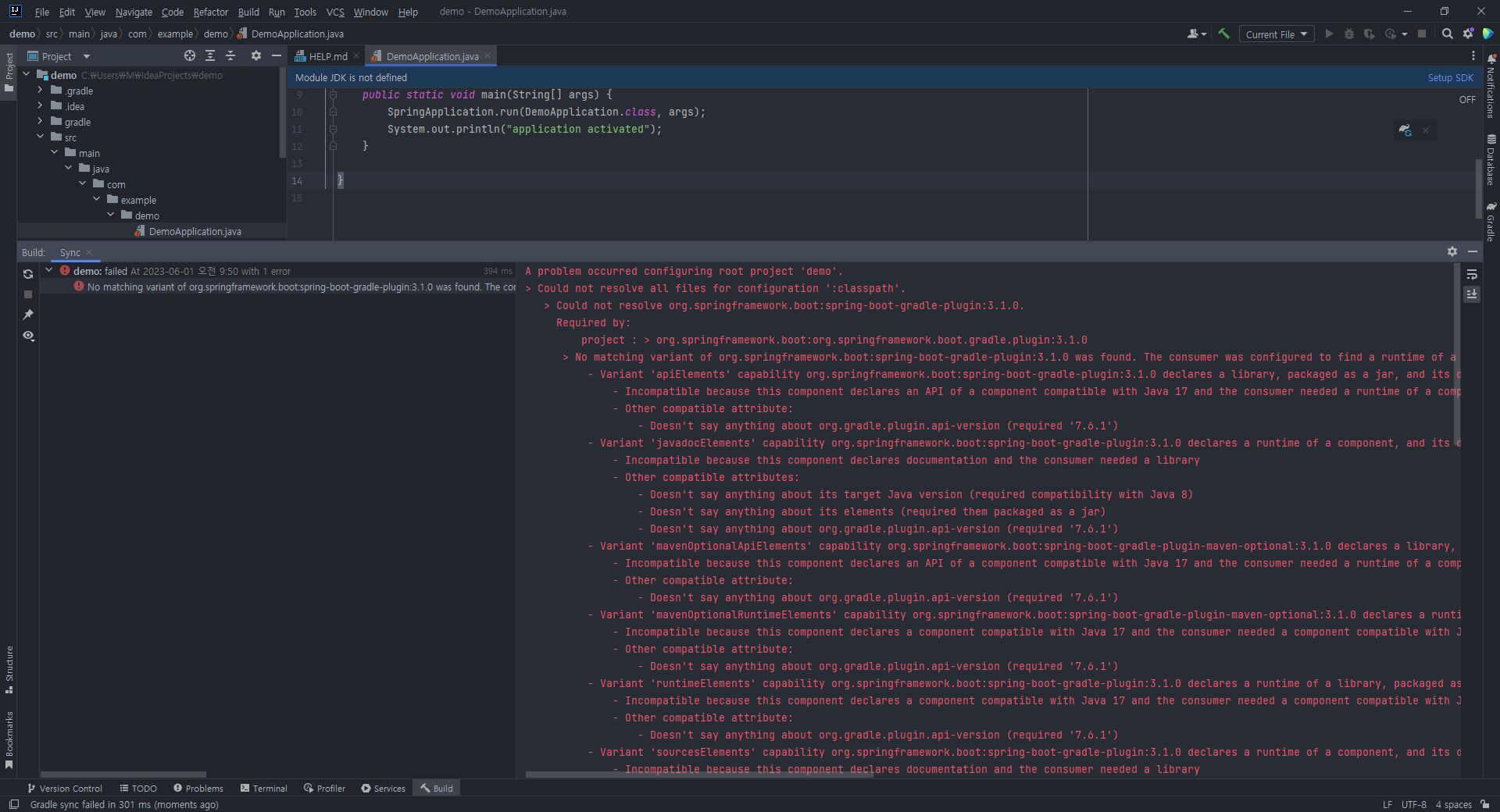
Task: Open the Current File run configuration dropdown
Action: click(x=1276, y=34)
